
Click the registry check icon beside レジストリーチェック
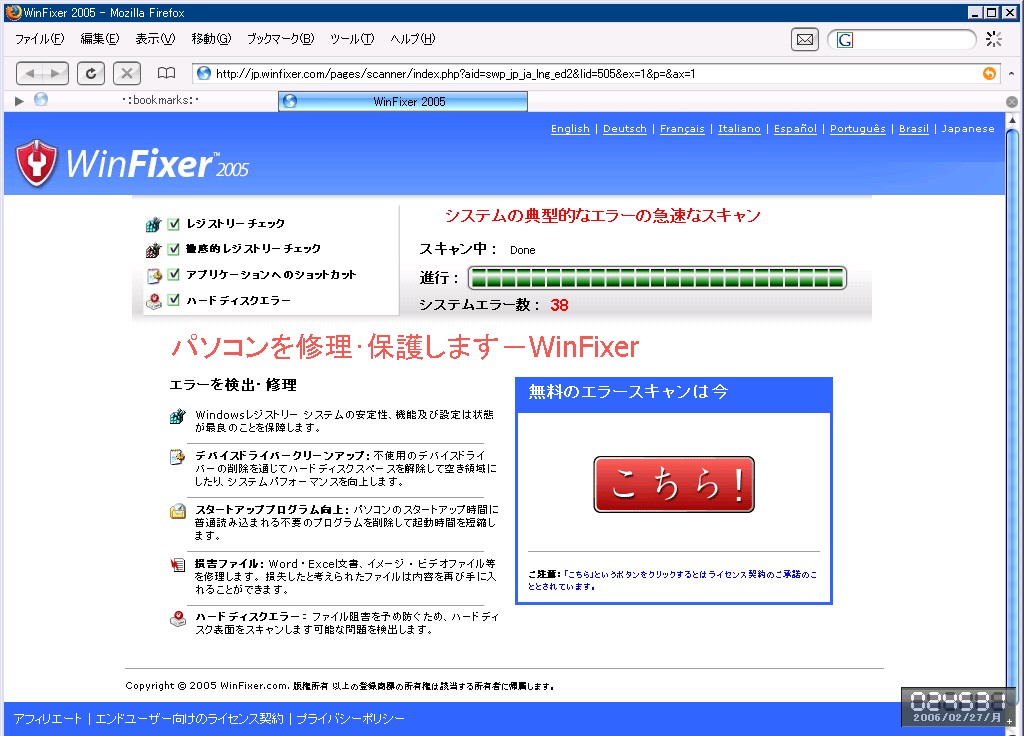tap(153, 225)
